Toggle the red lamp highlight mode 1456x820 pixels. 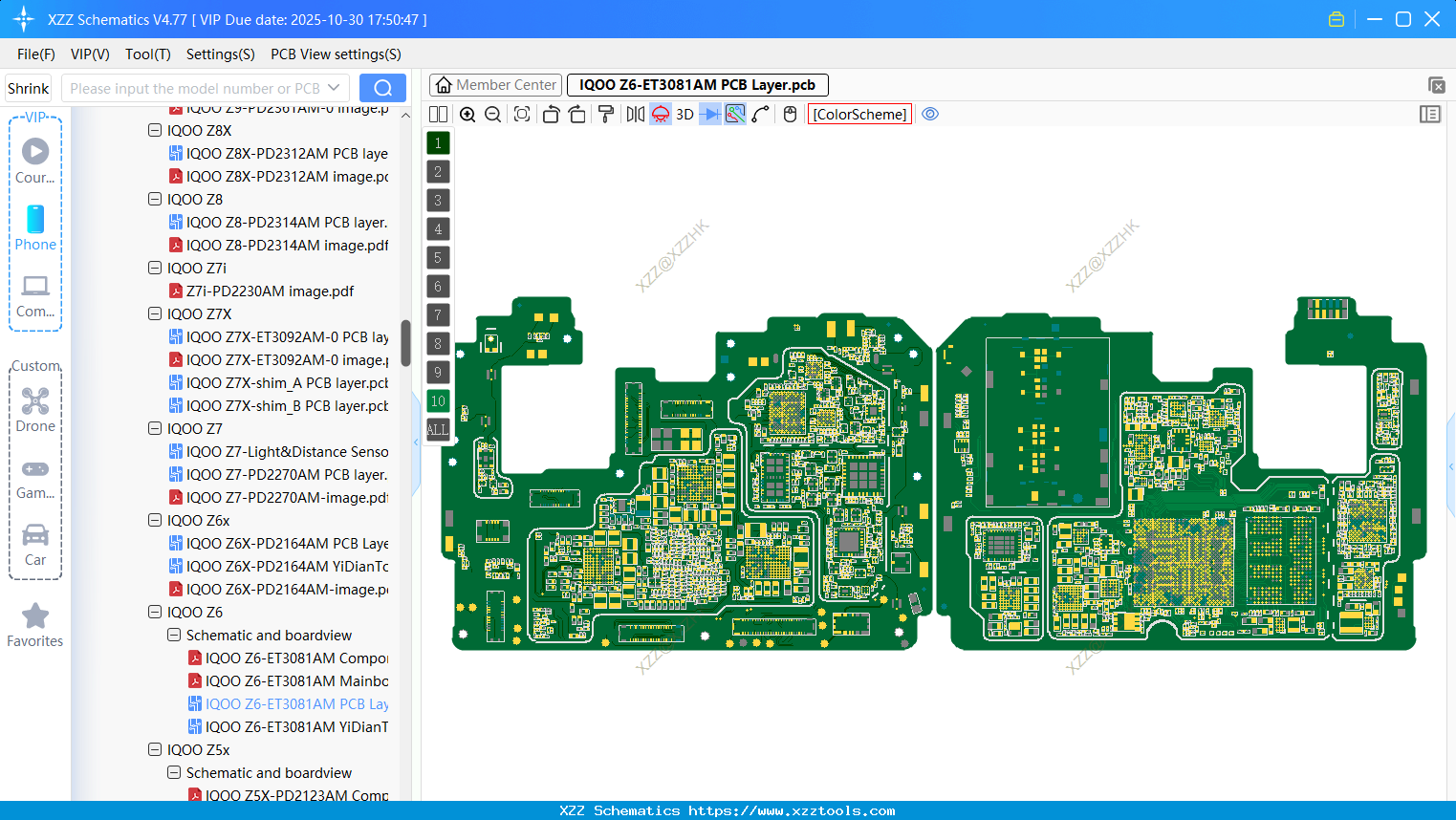point(660,114)
